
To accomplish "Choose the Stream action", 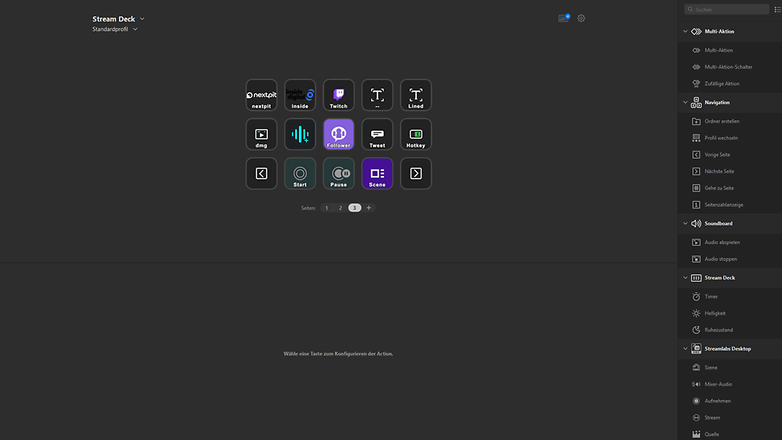I will click(x=730, y=418).
